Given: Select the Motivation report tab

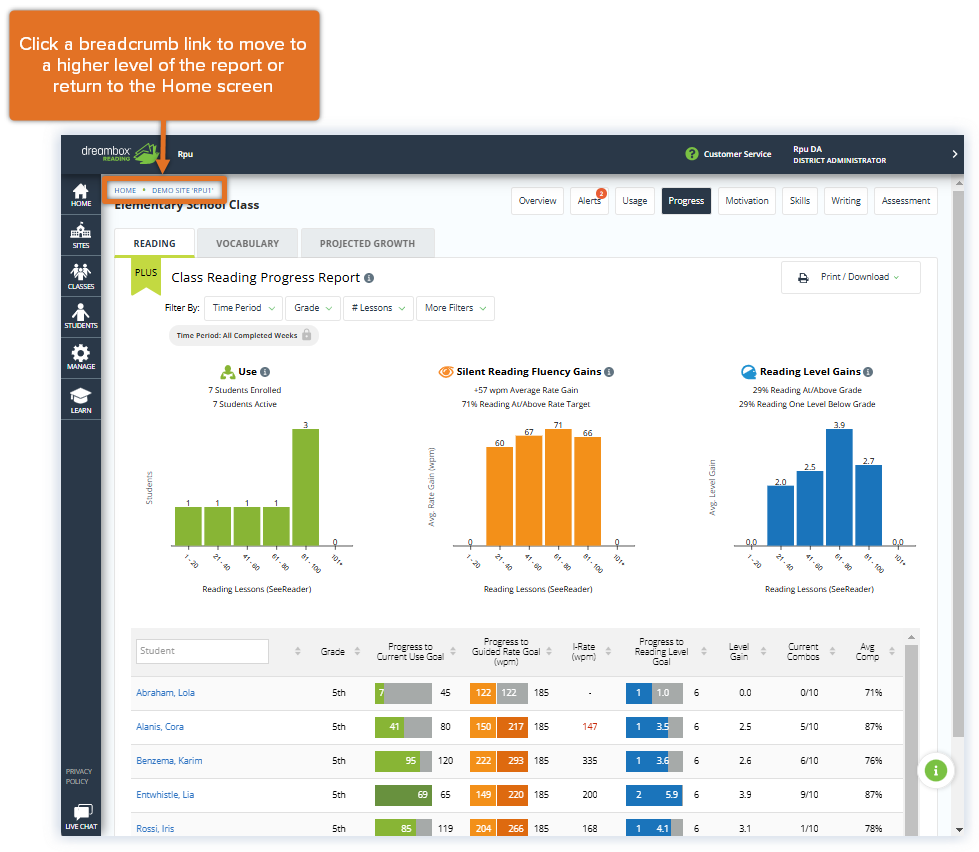Looking at the screenshot, I should pyautogui.click(x=747, y=201).
